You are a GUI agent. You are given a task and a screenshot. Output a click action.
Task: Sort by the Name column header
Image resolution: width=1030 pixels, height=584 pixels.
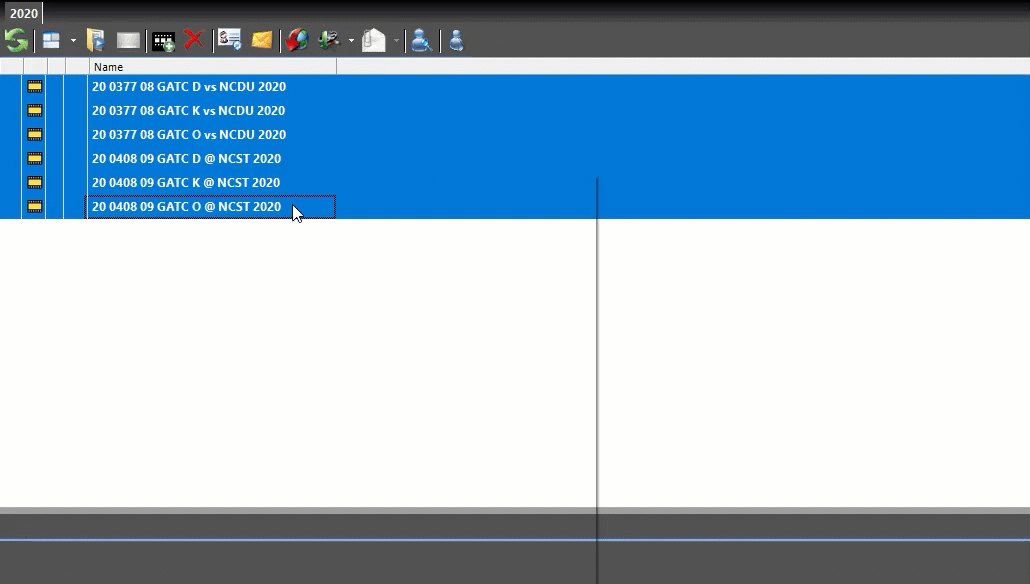pyautogui.click(x=213, y=67)
